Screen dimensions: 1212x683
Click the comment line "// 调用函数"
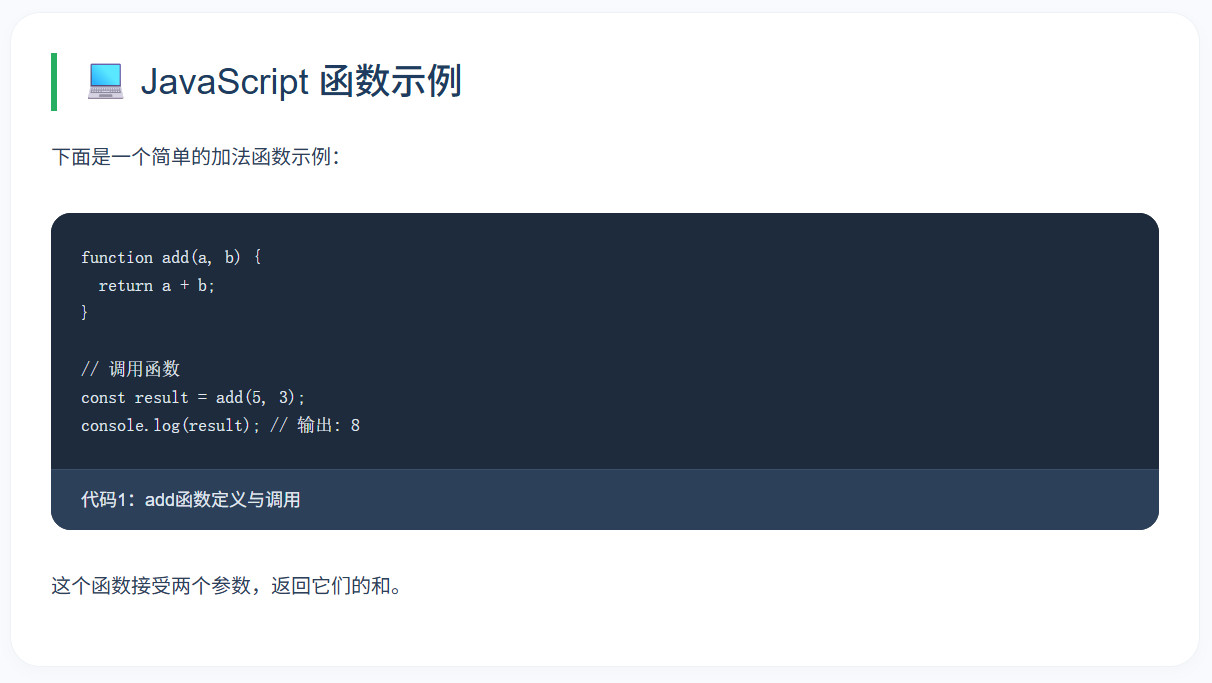[x=130, y=369]
